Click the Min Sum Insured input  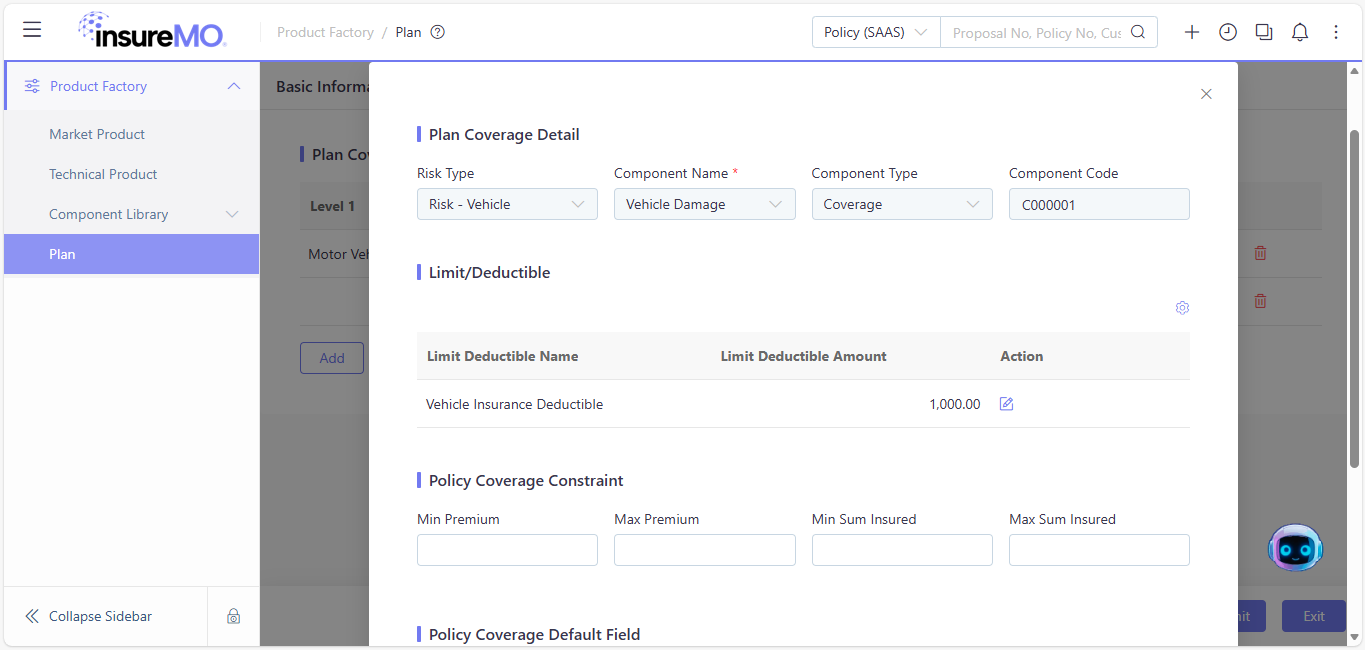coord(902,550)
